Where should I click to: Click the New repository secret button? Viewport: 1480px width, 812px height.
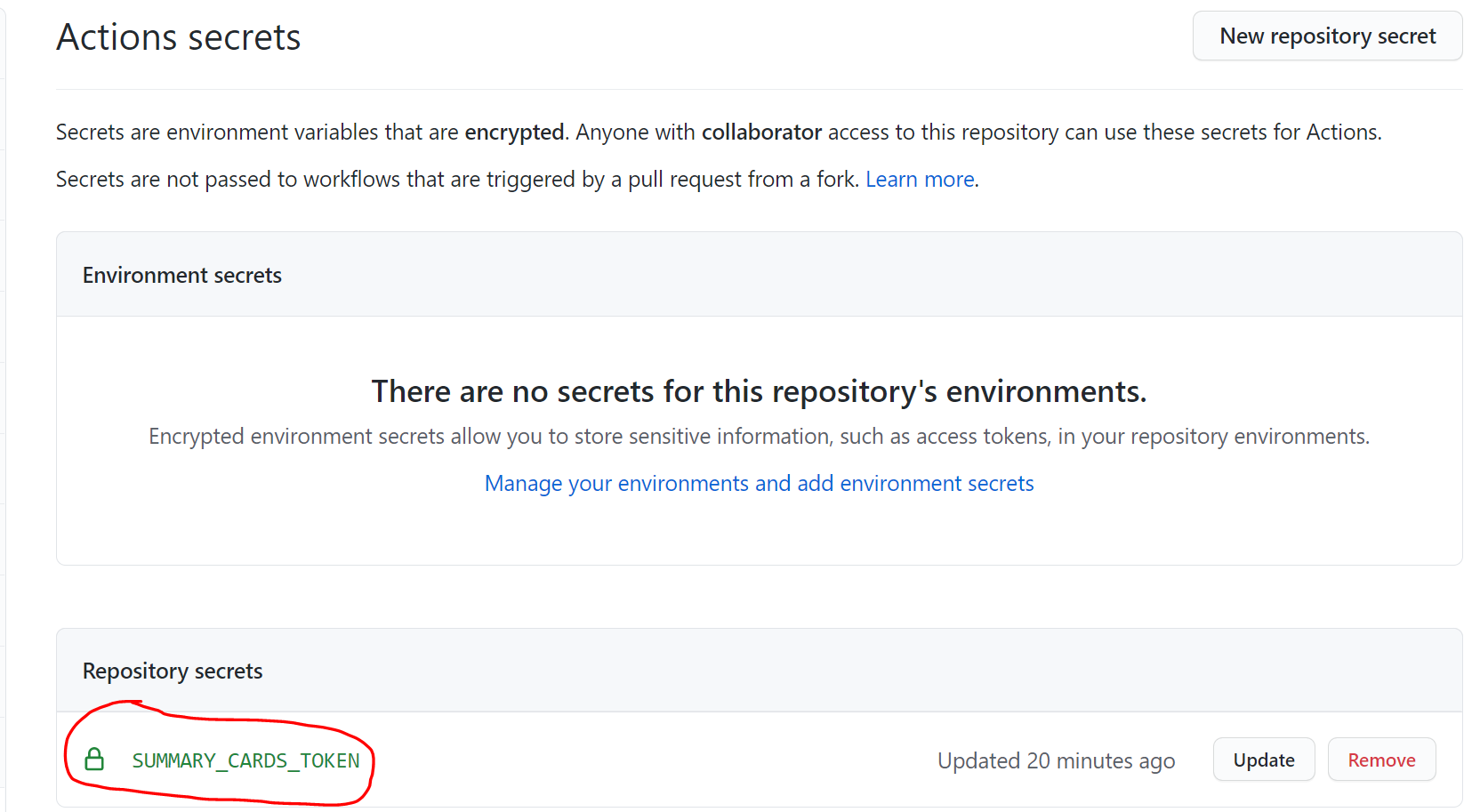(x=1327, y=36)
